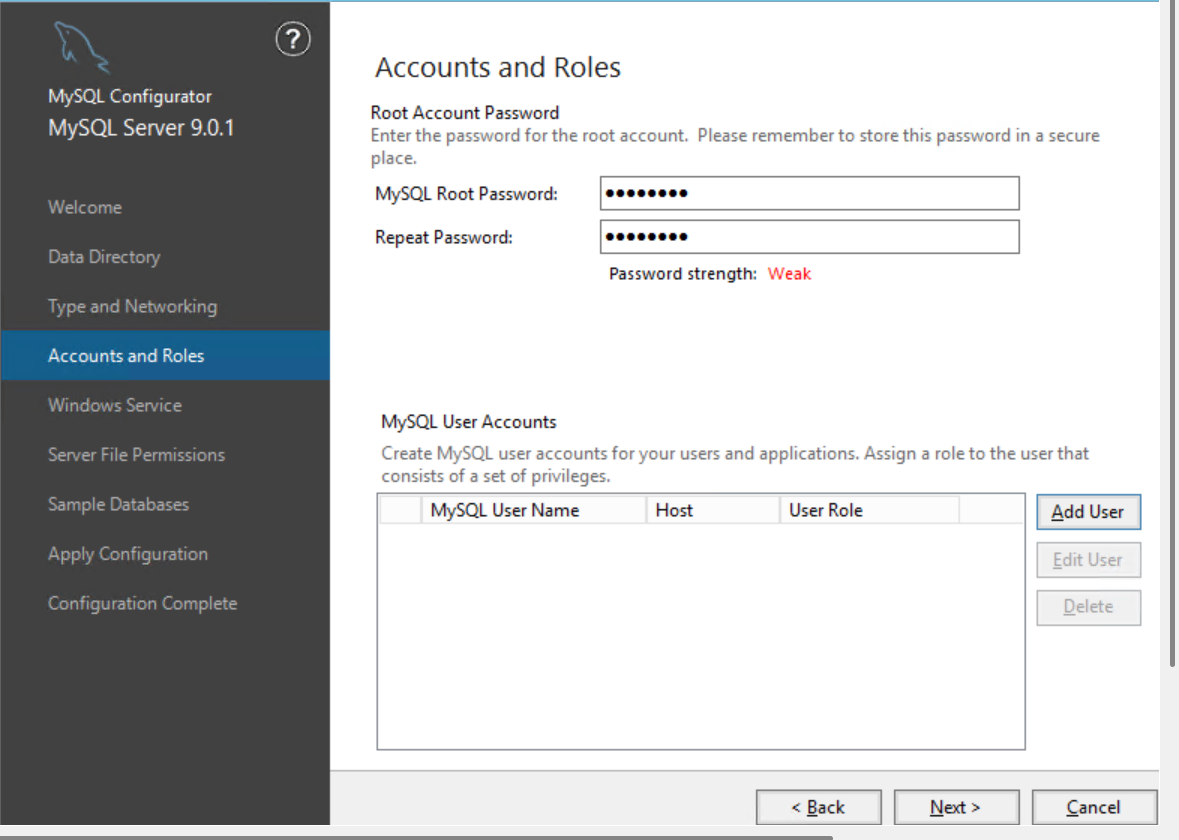Go to Sample Databases step
Screen dimensions: 1179x840
(119, 504)
